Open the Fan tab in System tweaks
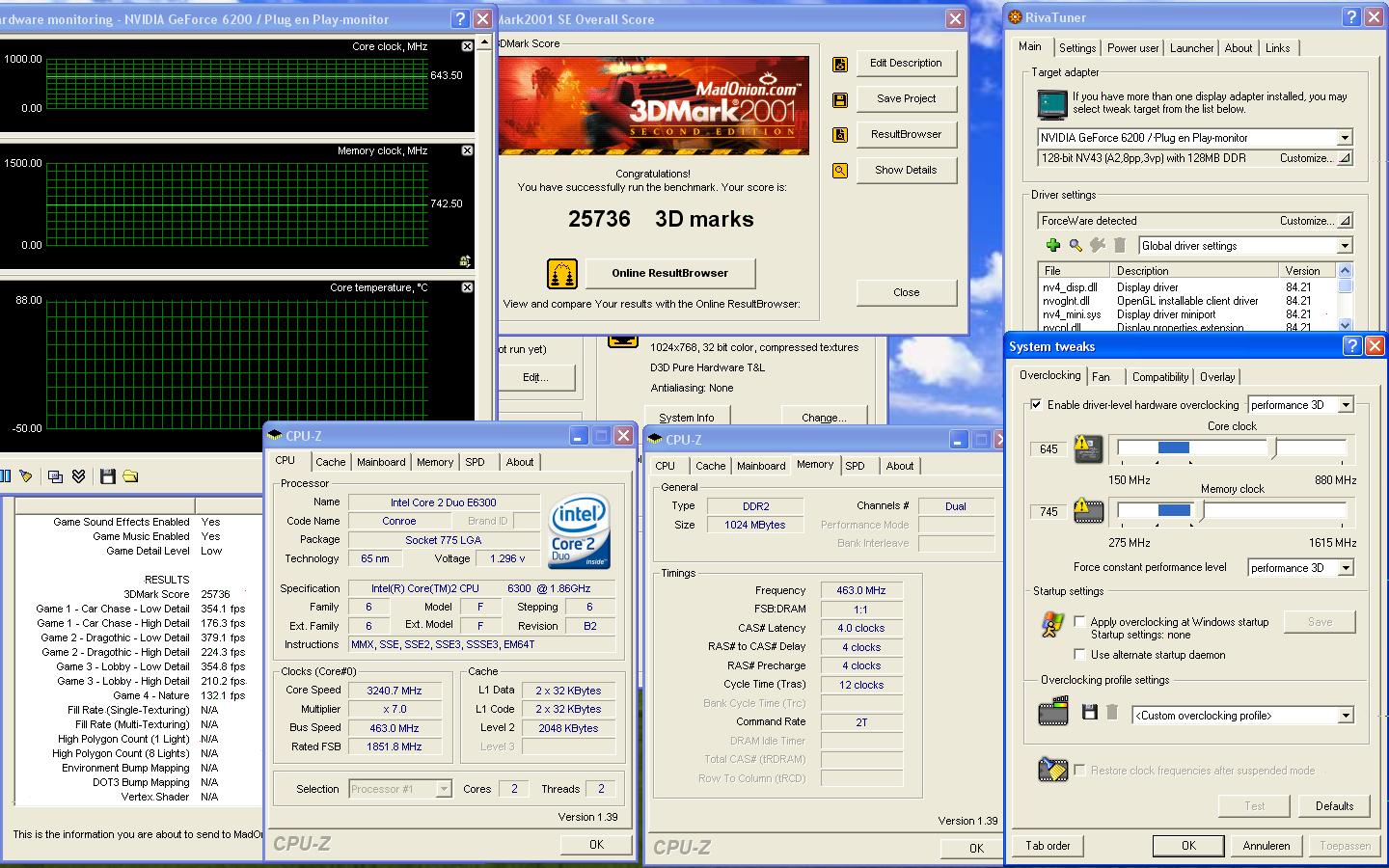The height and width of the screenshot is (868, 1389). pos(1101,377)
